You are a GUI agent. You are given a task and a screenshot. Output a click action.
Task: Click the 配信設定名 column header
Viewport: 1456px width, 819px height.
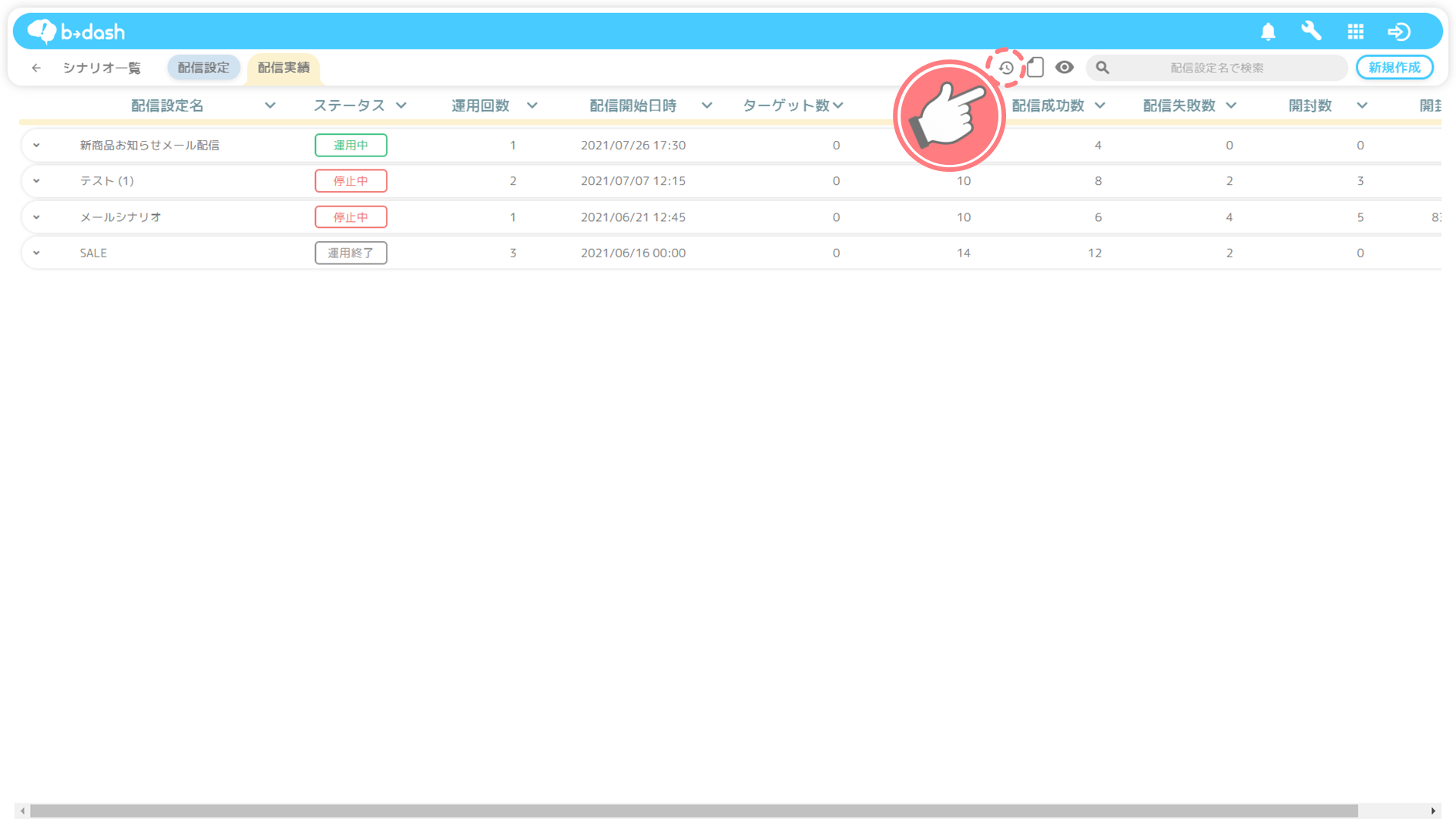tap(167, 106)
